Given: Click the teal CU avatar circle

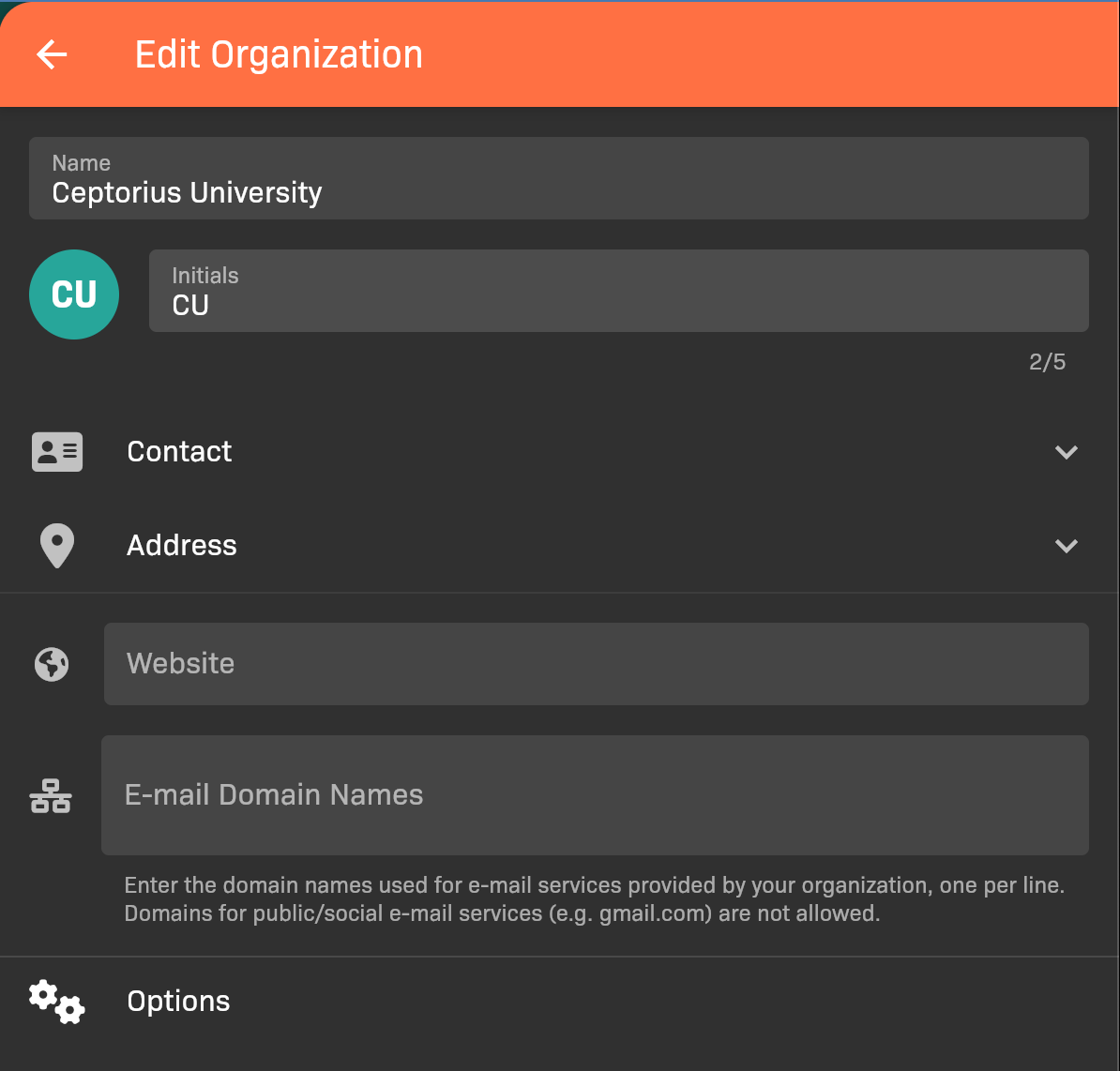Looking at the screenshot, I should (x=74, y=294).
